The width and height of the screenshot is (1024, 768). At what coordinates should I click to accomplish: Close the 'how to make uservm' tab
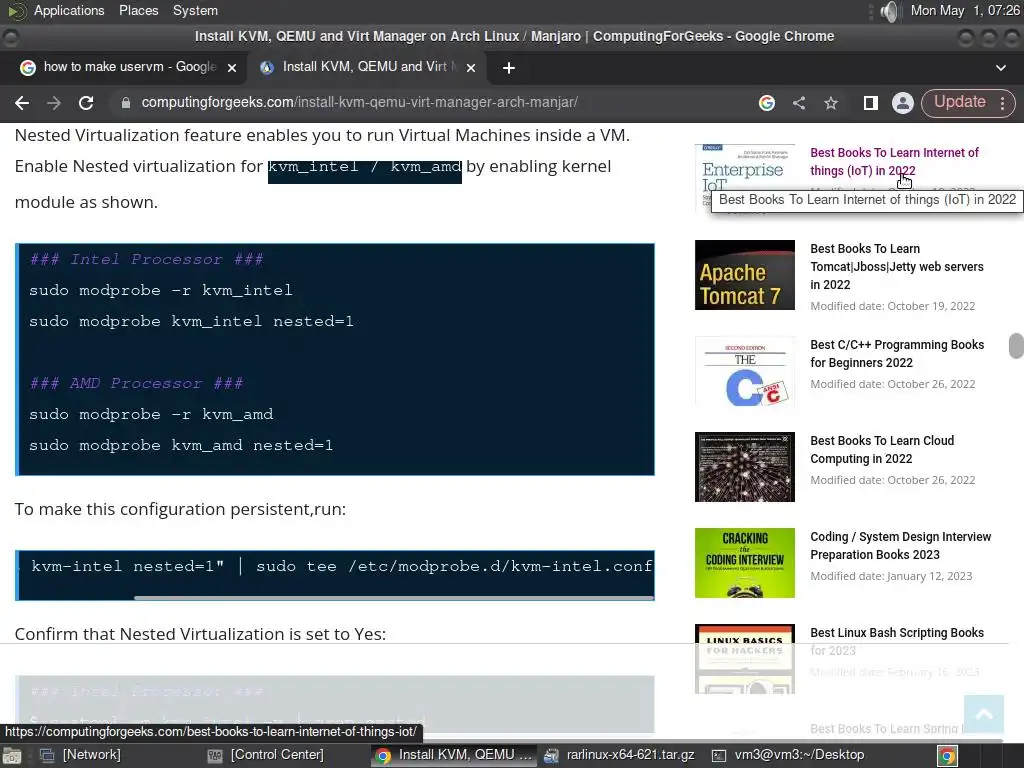pyautogui.click(x=231, y=67)
